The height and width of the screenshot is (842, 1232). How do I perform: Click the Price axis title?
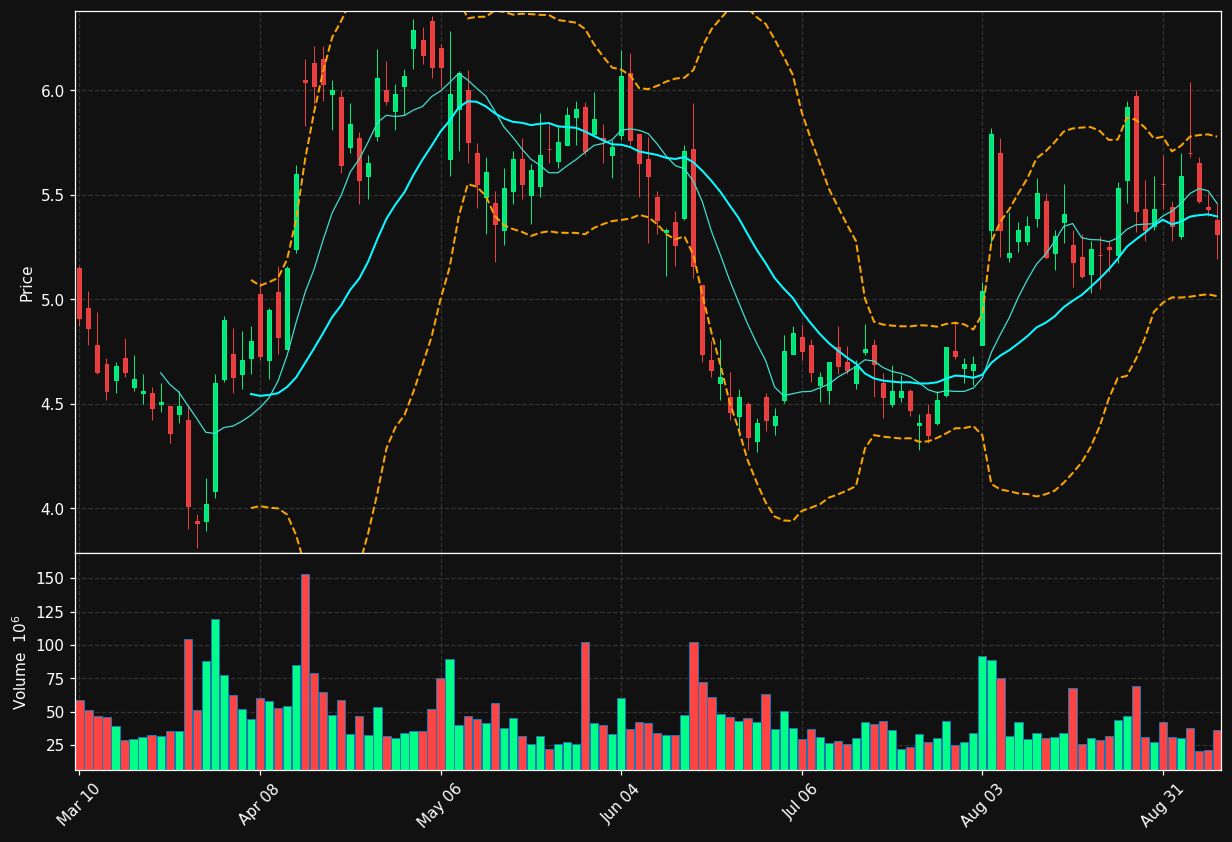(27, 283)
